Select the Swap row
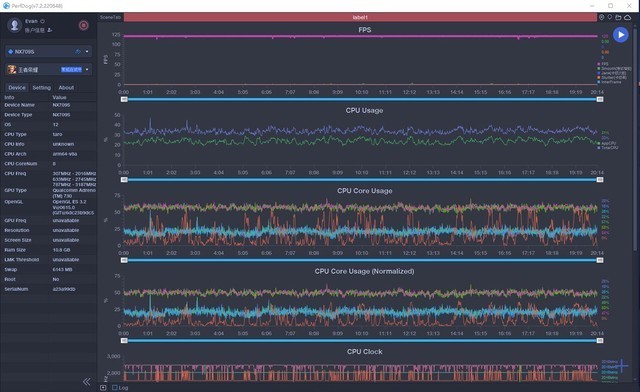Viewport: 640px width, 392px height. click(x=49, y=270)
